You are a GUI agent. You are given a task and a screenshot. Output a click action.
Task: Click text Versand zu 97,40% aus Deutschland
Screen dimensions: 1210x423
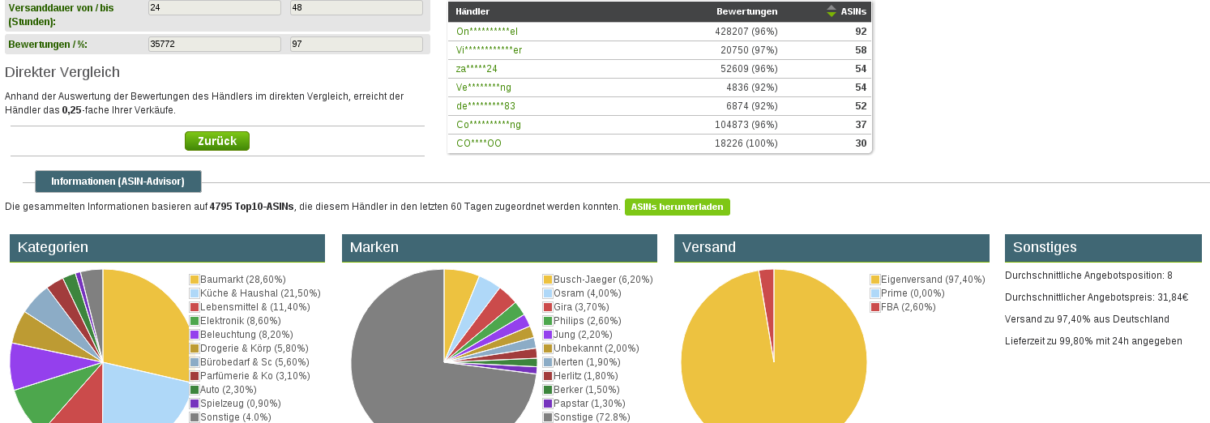click(1087, 319)
